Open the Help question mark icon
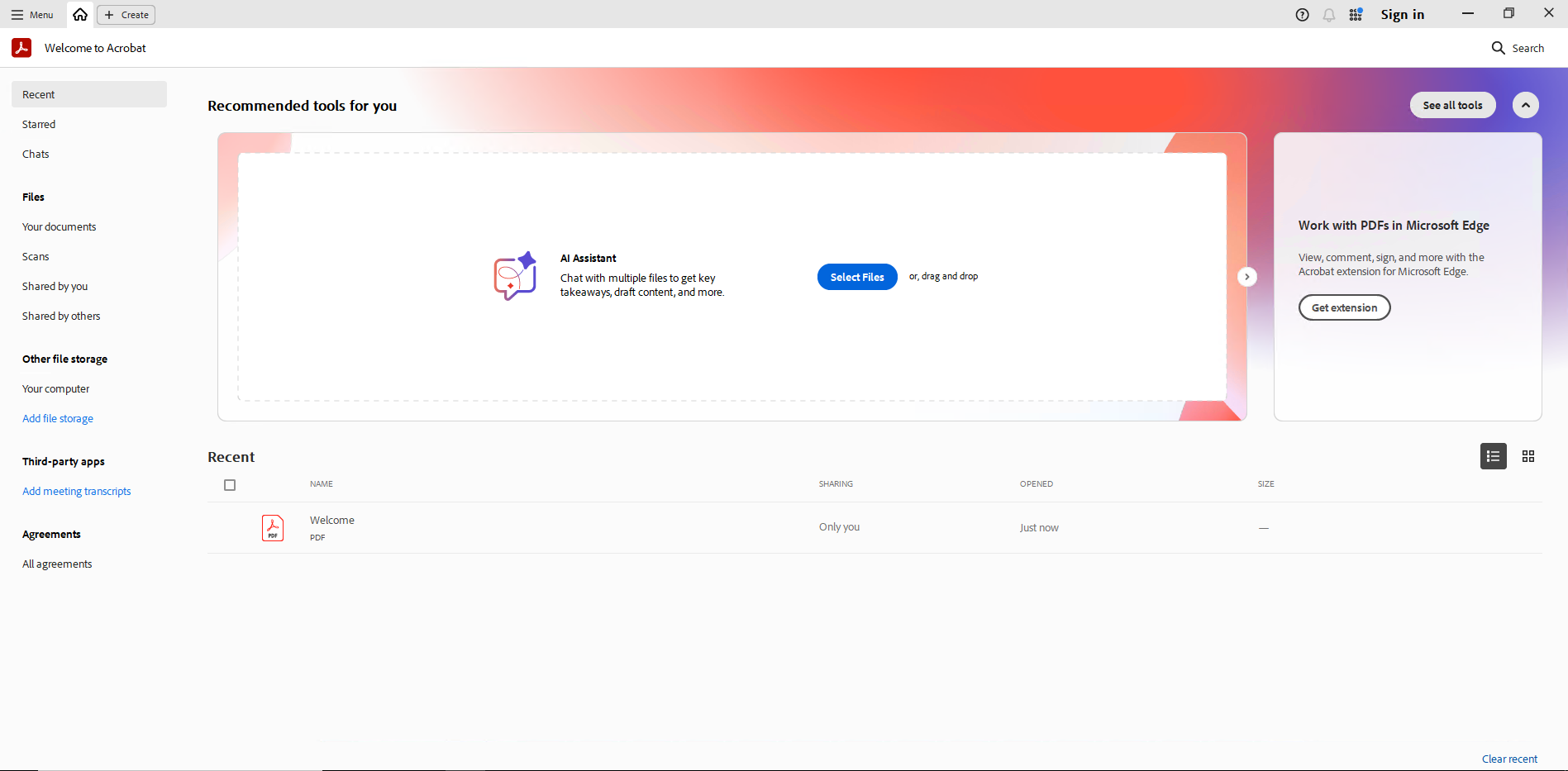This screenshot has width=1568, height=771. click(1302, 15)
